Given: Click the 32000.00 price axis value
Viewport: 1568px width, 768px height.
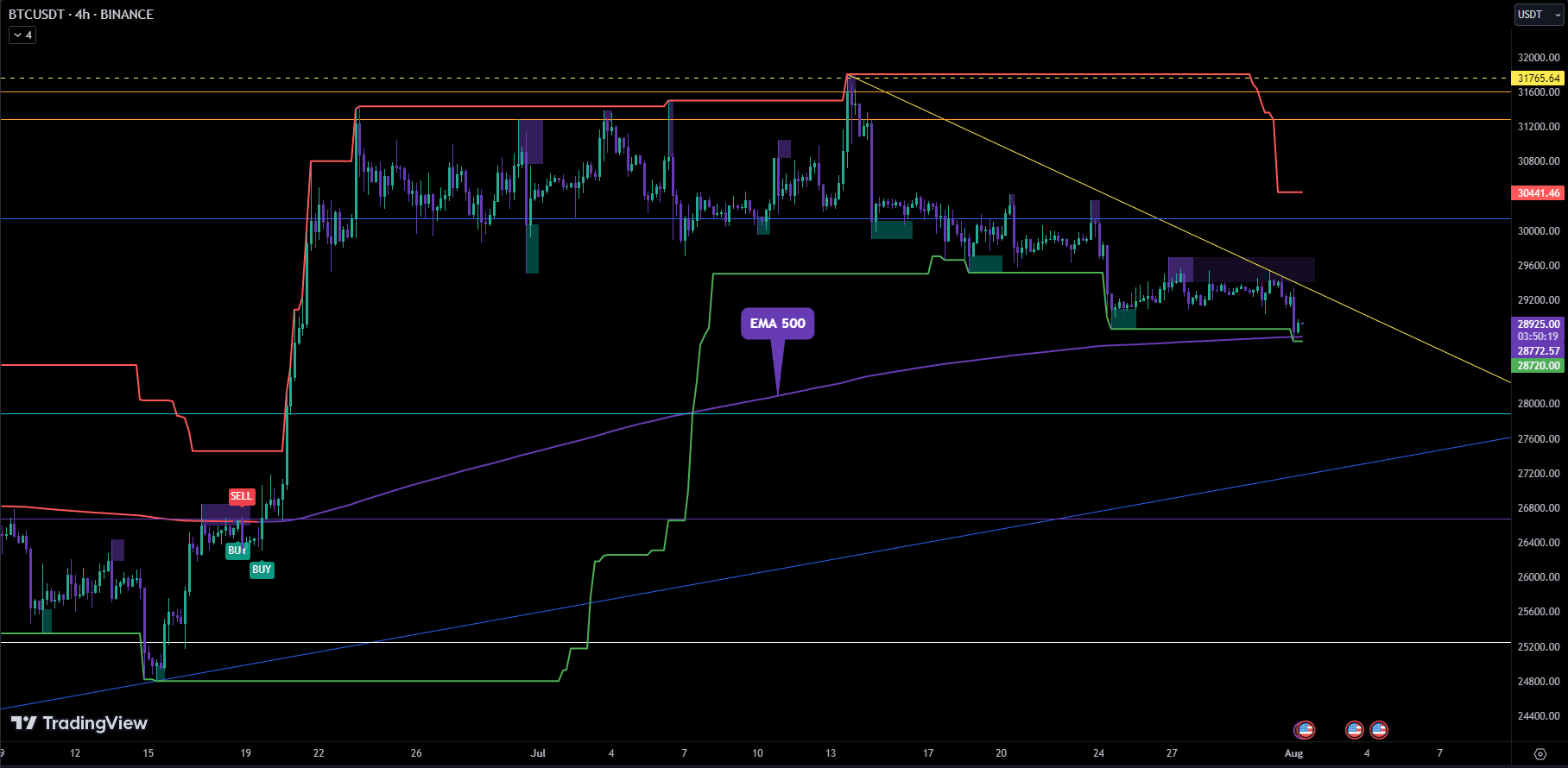Looking at the screenshot, I should click(1539, 58).
